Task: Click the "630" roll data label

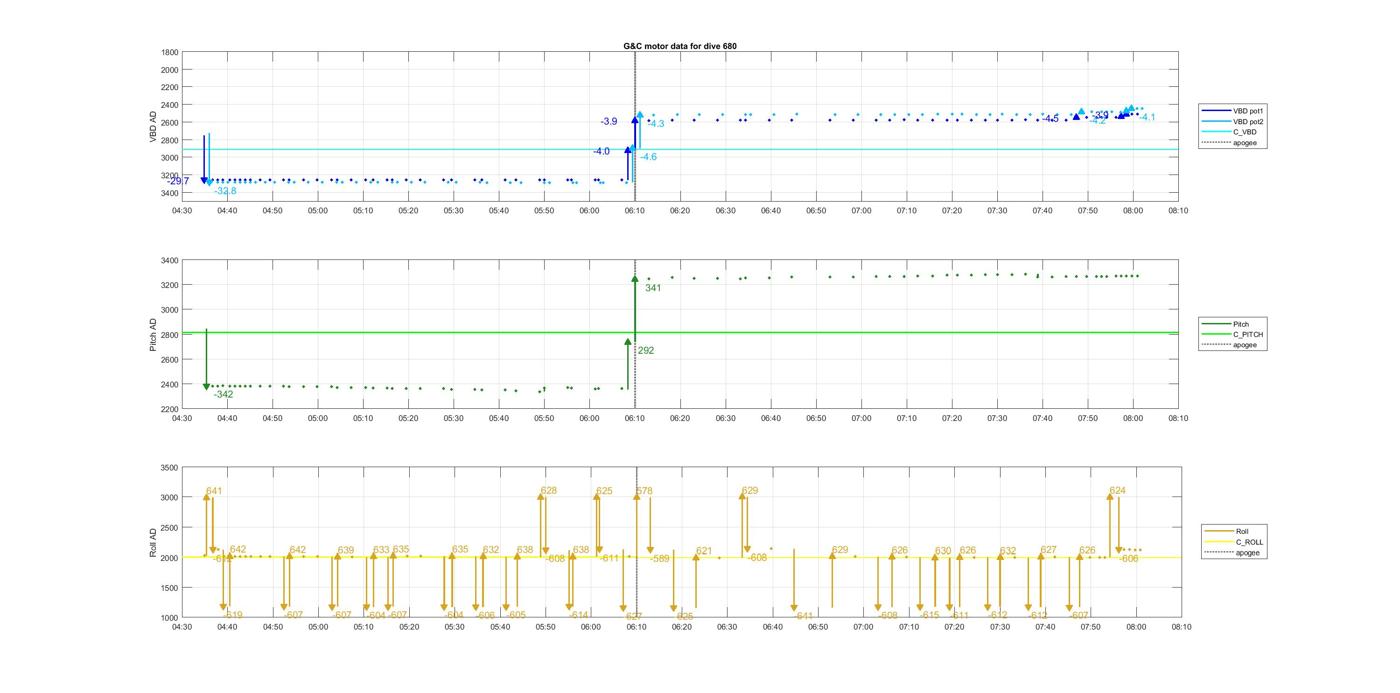Action: [x=943, y=551]
